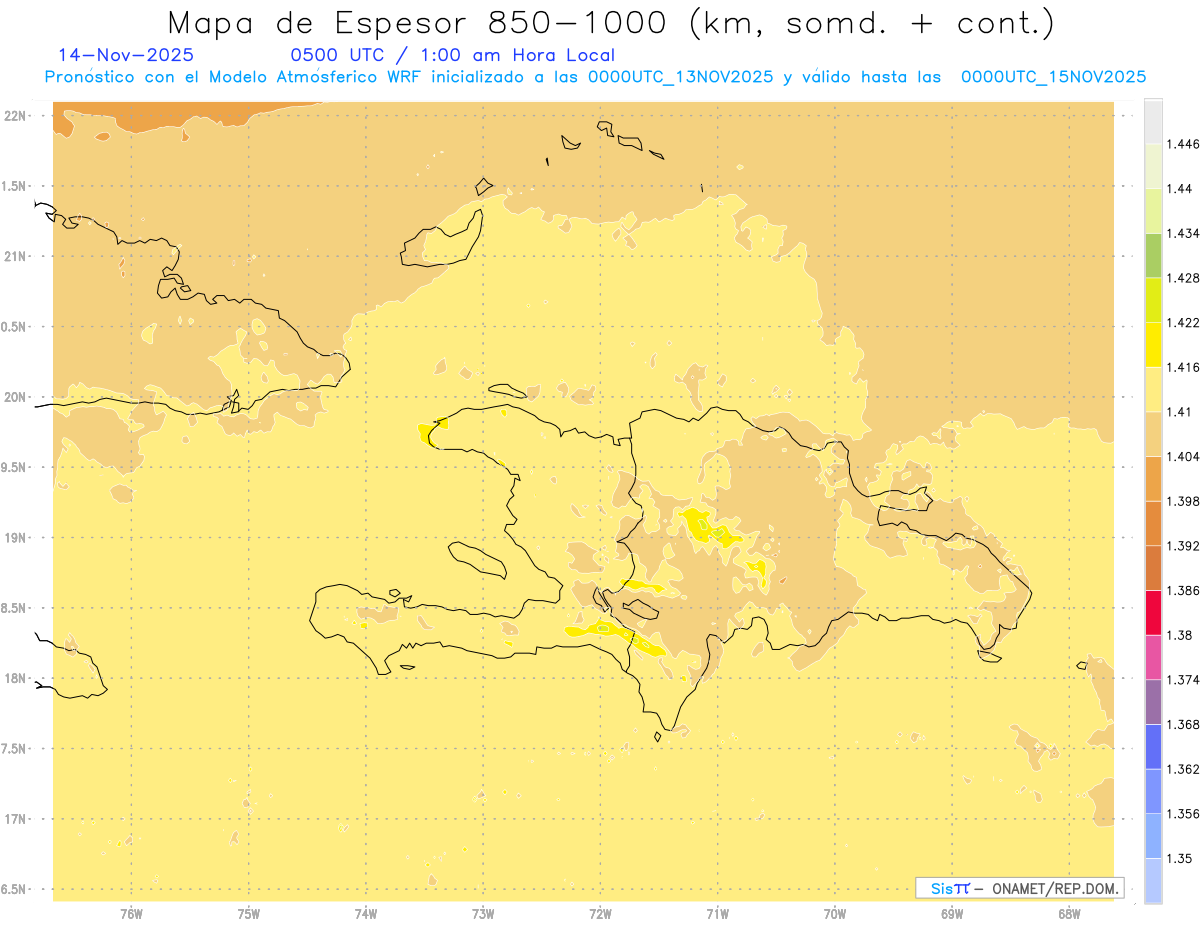Click the longitude label '72W'
1200x927 pixels.
(600, 914)
